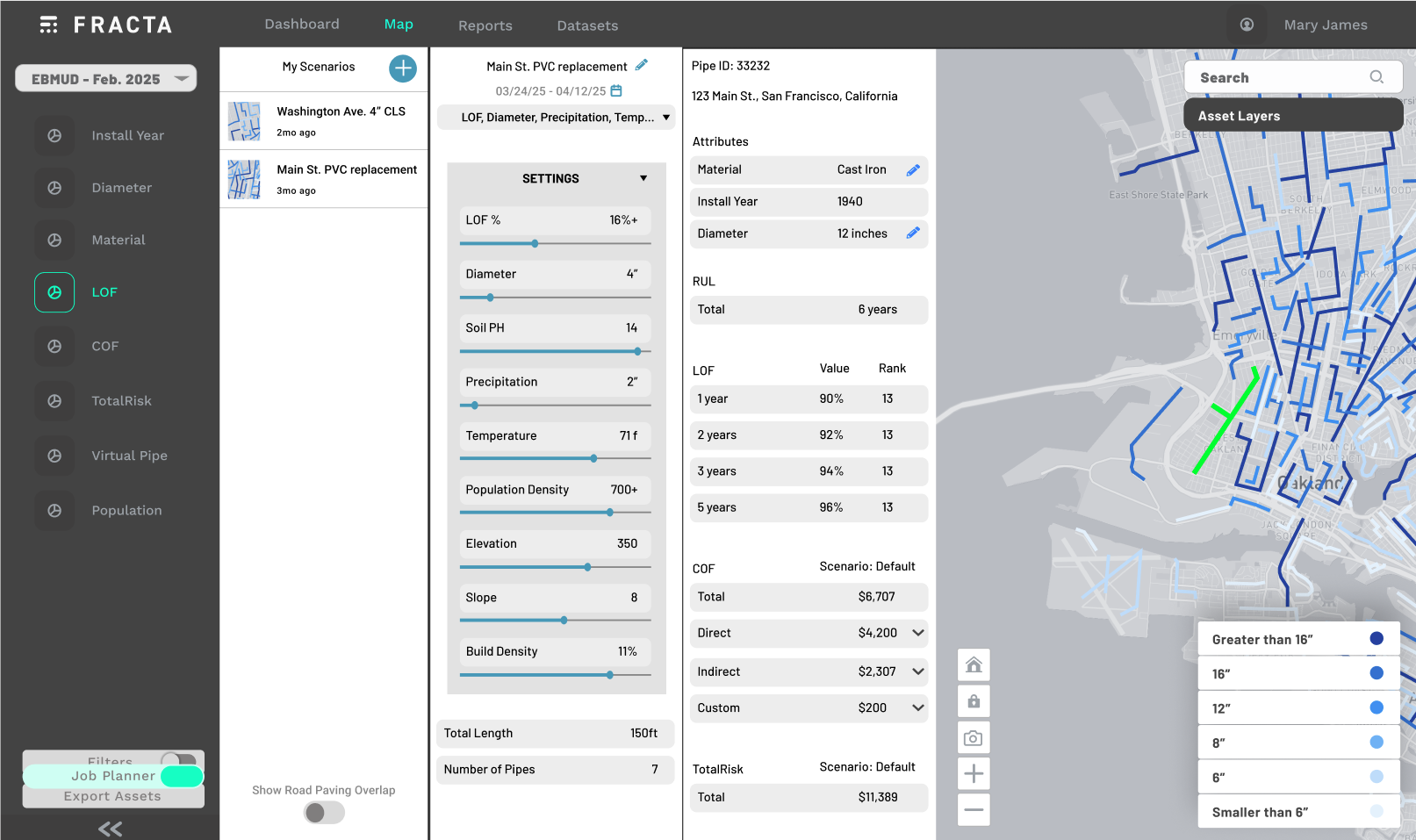The image size is (1416, 840).
Task: Expand the Custom cost row chevron
Action: coord(918,707)
